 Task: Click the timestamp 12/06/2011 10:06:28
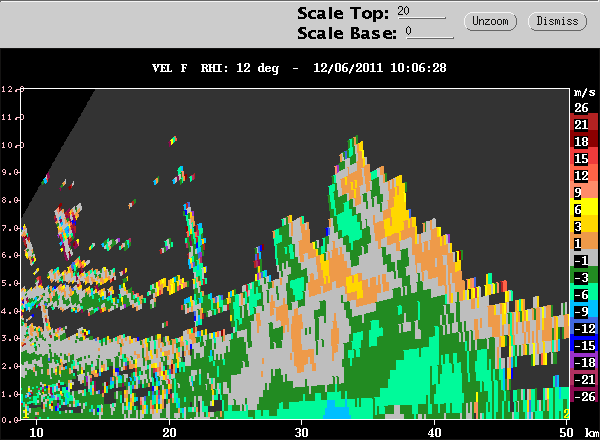coord(380,68)
